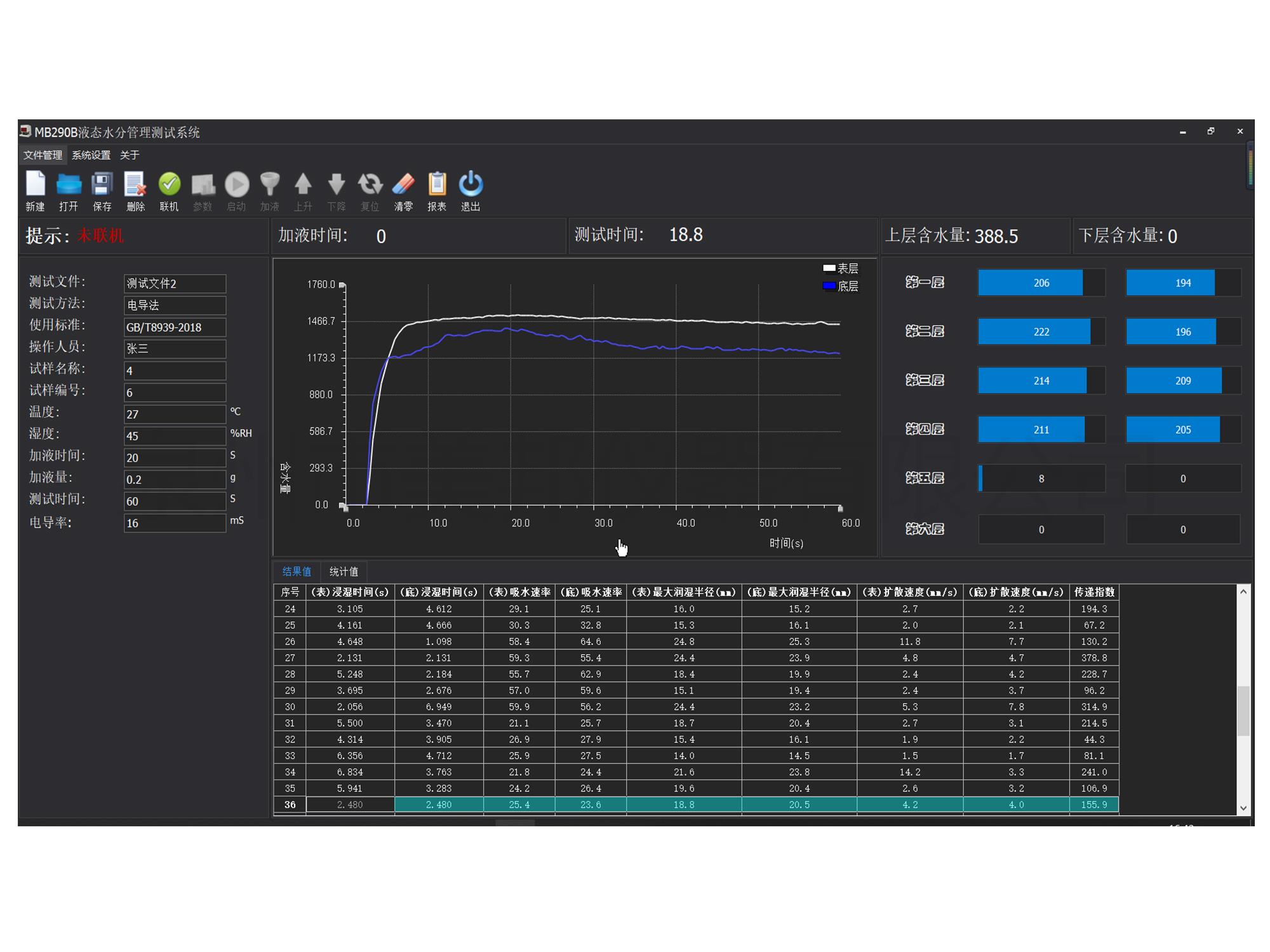Screen dimensions: 1270x952
Task: Open the 文件管理 menu
Action: point(43,155)
